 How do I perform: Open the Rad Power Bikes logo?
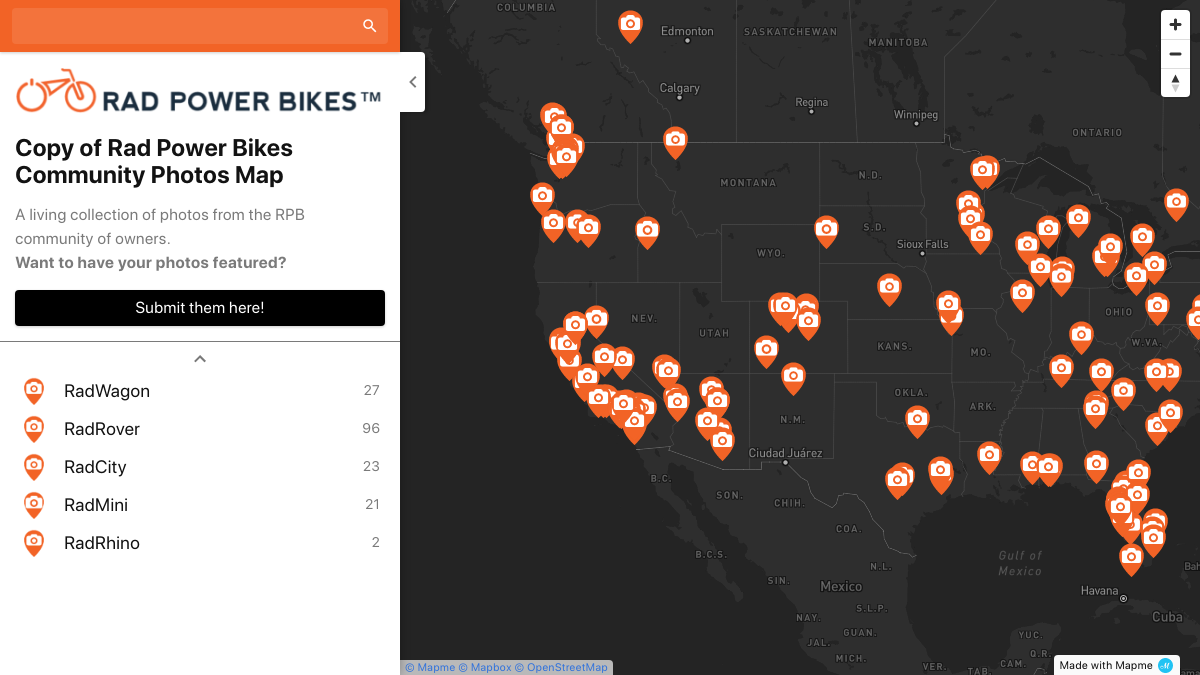pyautogui.click(x=199, y=92)
